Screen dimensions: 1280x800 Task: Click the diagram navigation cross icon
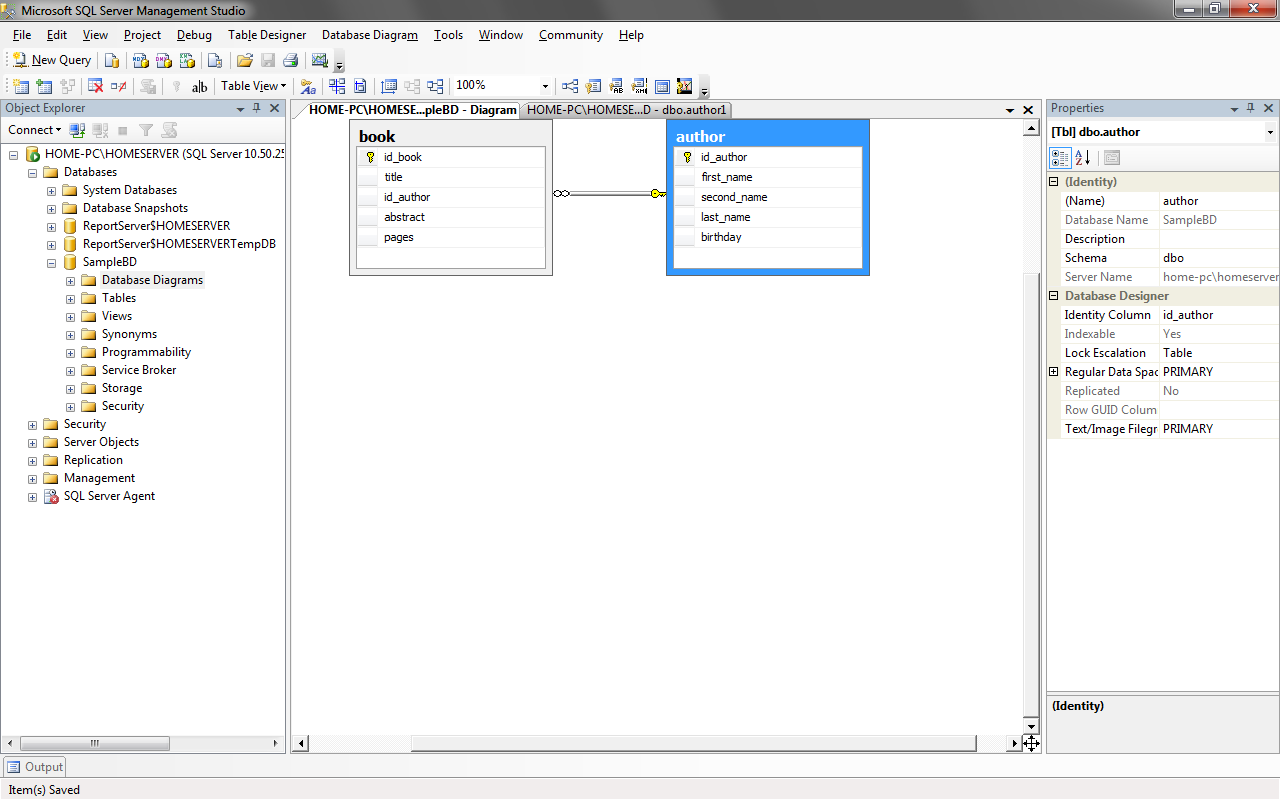pyautogui.click(x=1031, y=743)
